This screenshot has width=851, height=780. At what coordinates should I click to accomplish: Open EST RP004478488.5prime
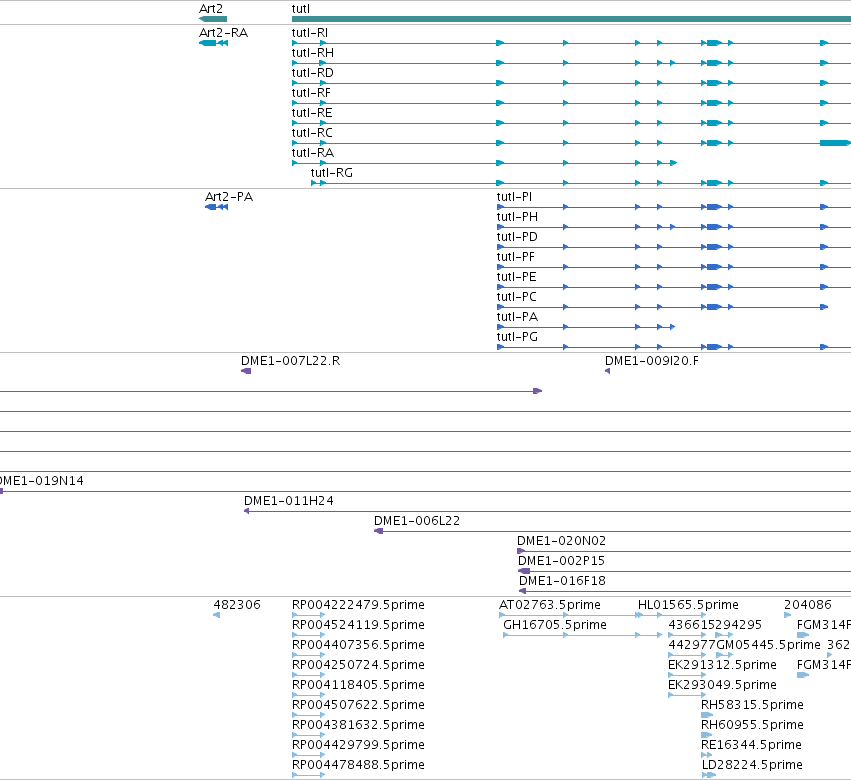pyautogui.click(x=358, y=765)
